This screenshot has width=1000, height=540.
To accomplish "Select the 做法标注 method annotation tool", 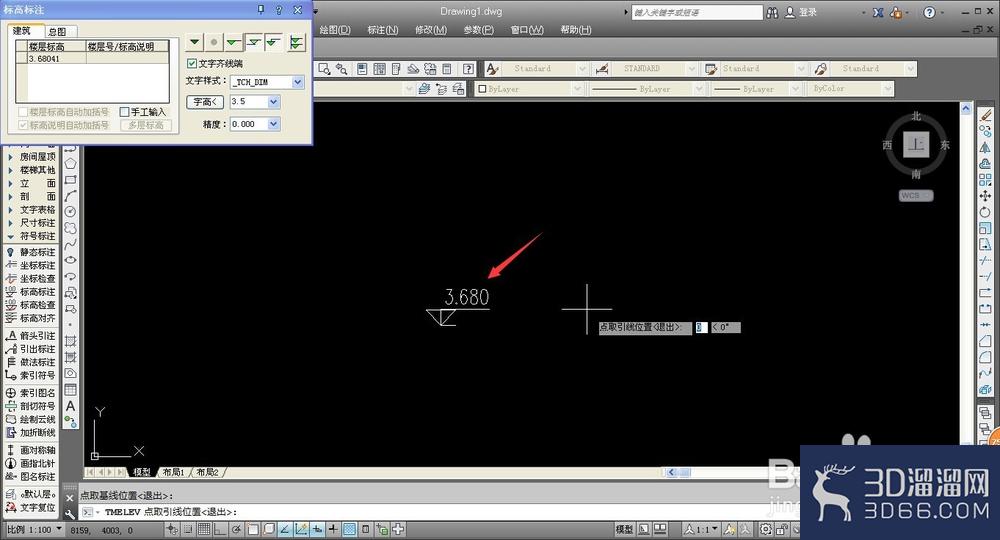I will pyautogui.click(x=31, y=362).
